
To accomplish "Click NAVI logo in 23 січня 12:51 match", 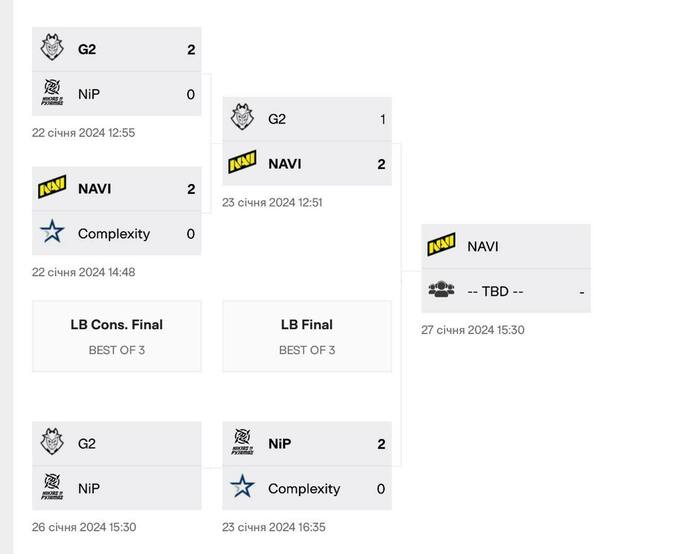I will pos(242,163).
